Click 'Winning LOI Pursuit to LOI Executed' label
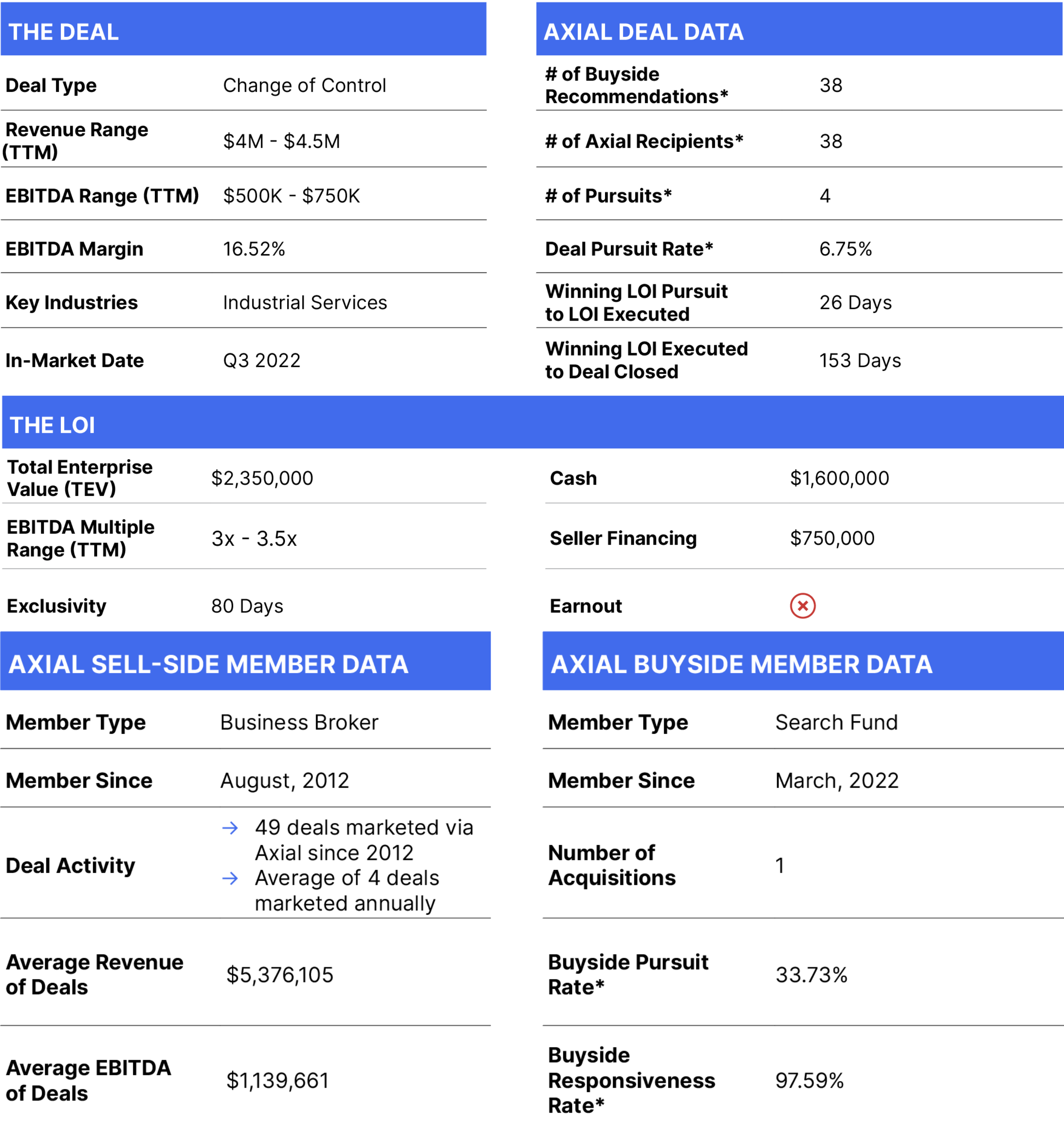The image size is (1064, 1124). point(636,303)
